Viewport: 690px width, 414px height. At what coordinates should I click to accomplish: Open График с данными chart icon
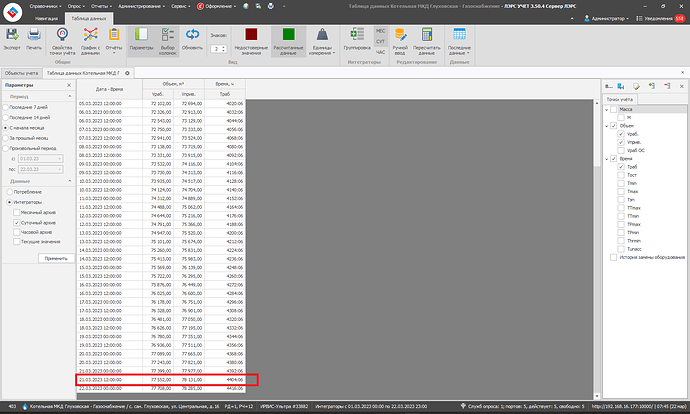click(91, 35)
